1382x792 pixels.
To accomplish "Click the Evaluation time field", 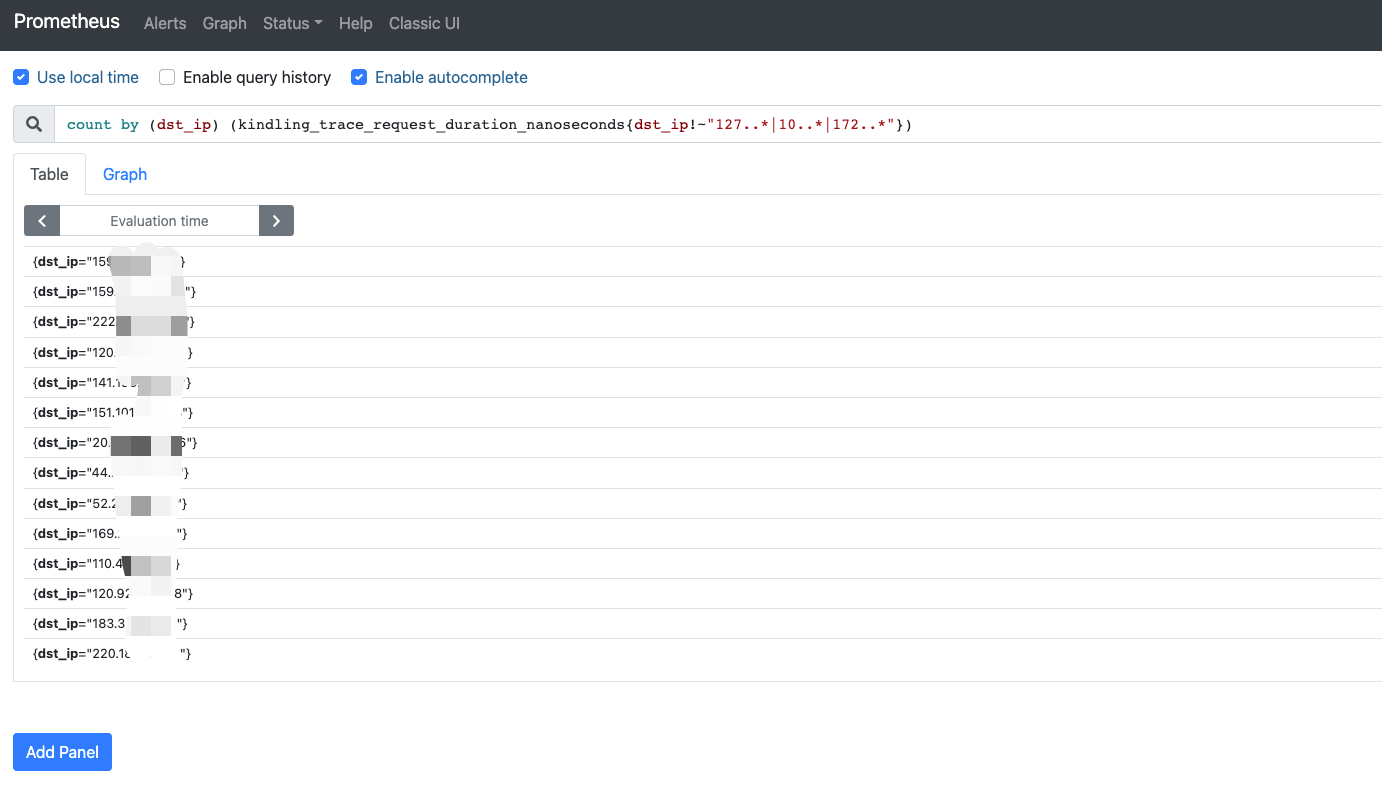I will [x=159, y=221].
